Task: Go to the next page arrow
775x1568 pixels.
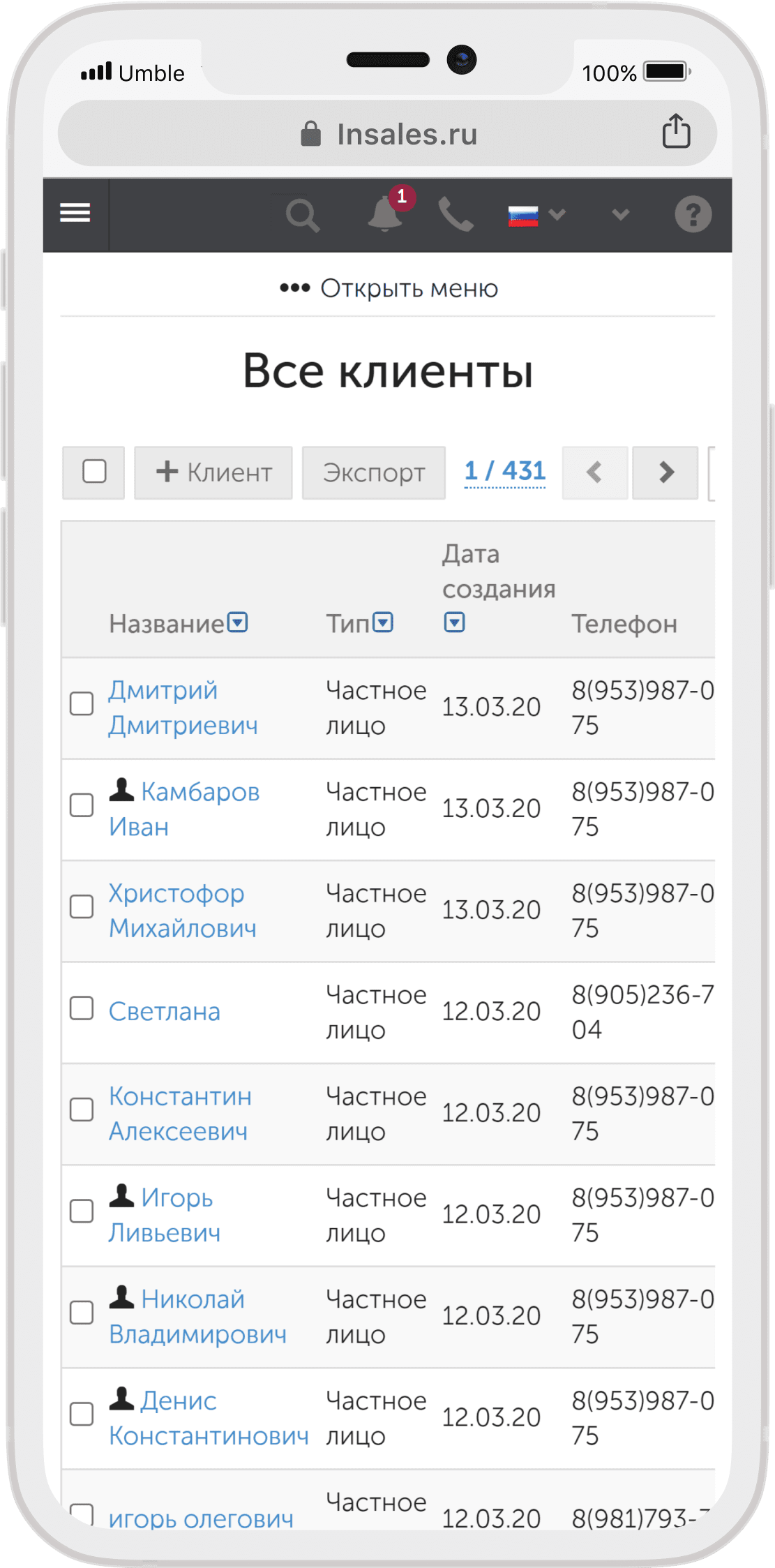Action: pos(665,472)
